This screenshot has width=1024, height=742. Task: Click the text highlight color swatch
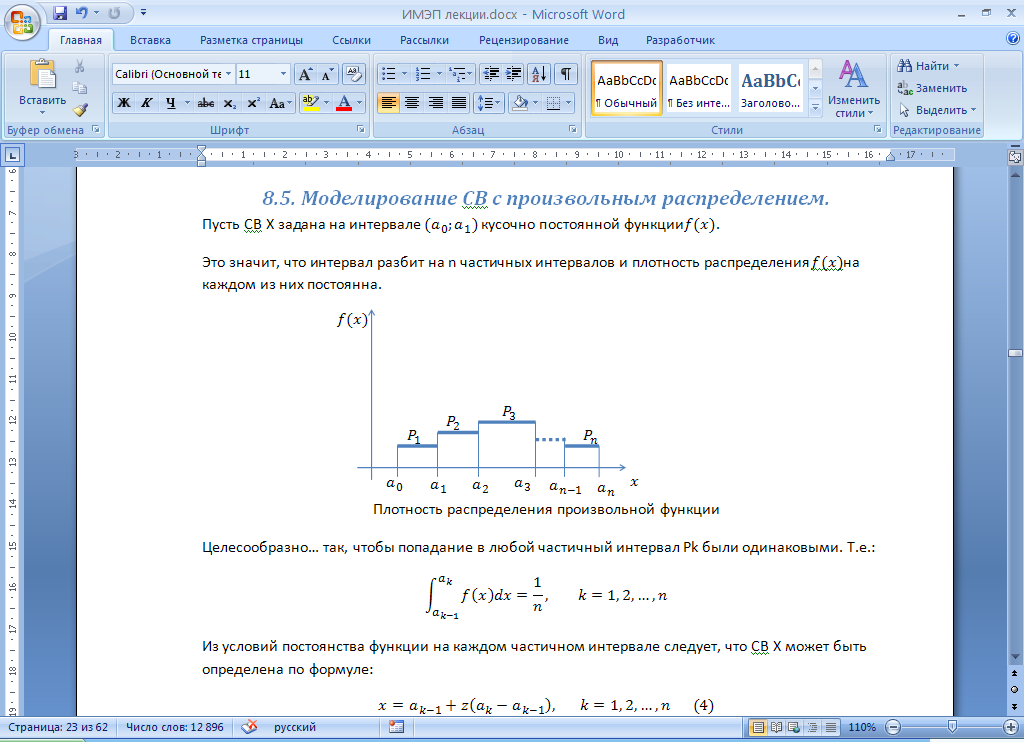click(x=310, y=103)
